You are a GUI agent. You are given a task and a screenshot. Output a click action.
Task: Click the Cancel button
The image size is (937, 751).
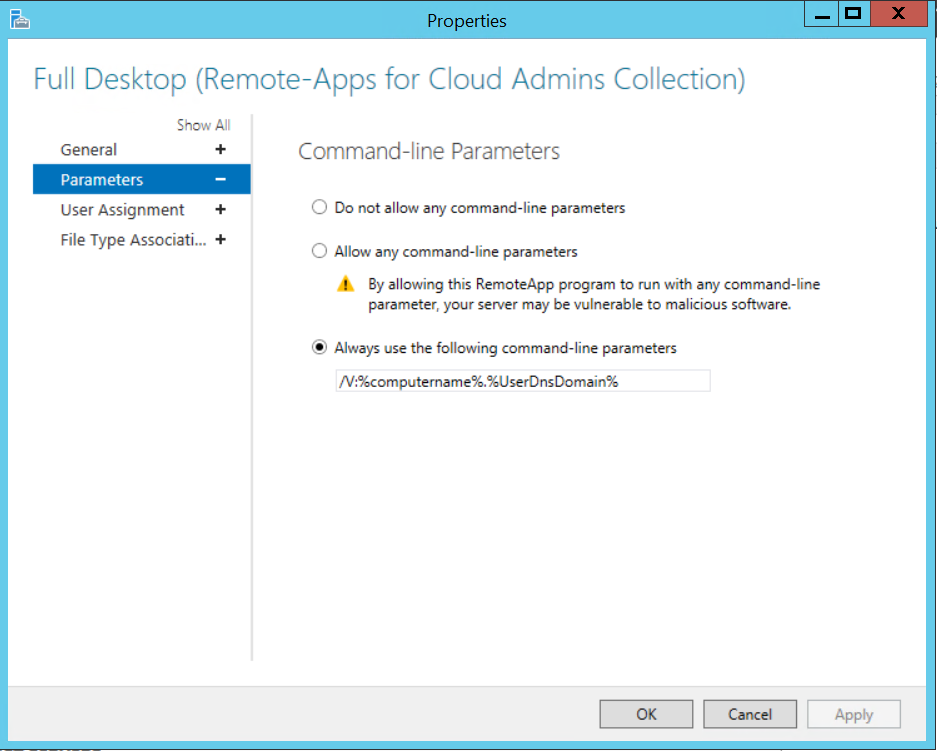749,714
